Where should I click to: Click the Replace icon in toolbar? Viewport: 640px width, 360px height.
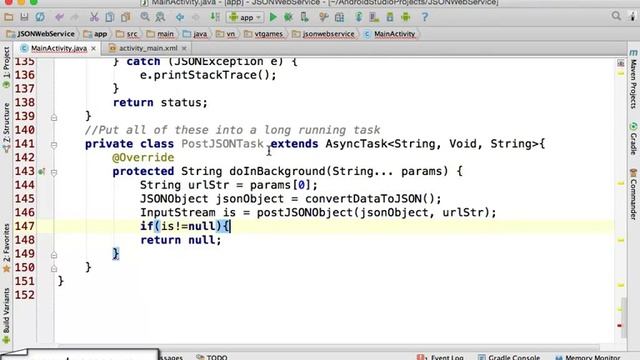160,17
